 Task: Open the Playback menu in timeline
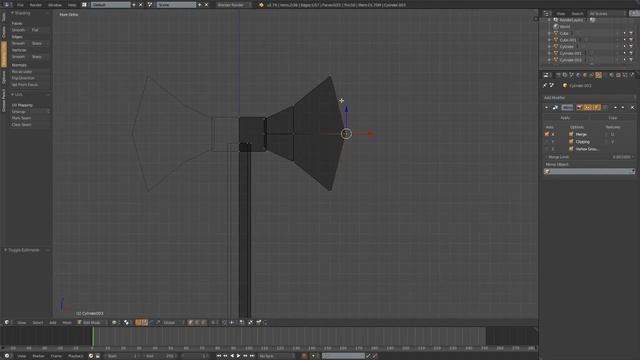(76, 356)
